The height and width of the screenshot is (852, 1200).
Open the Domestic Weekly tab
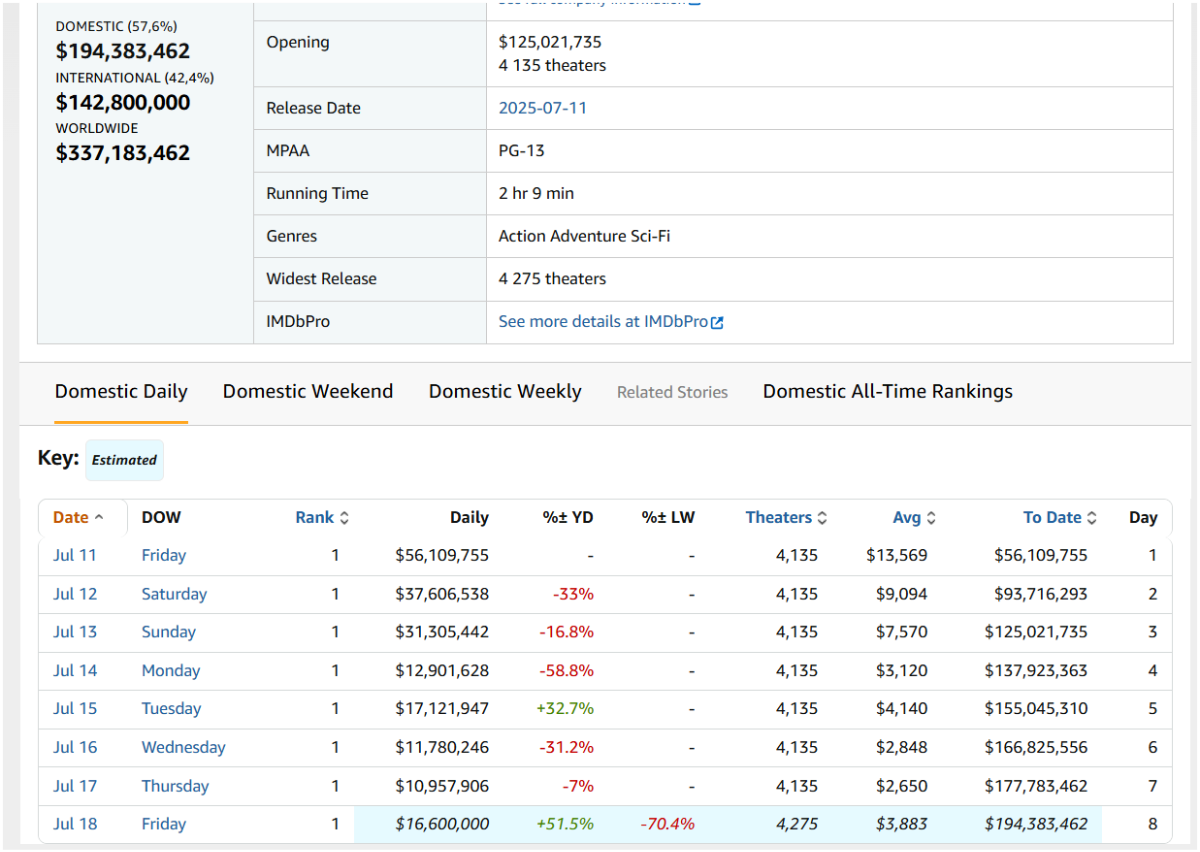click(x=505, y=391)
